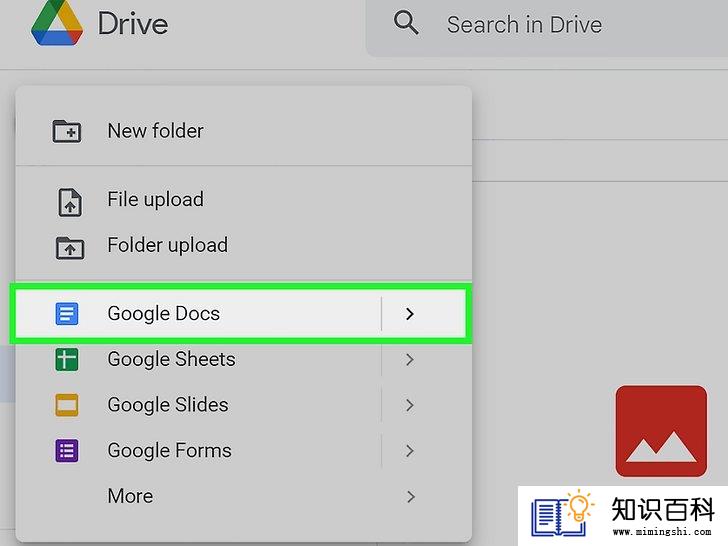
Task: Click the green Google Sheets icon
Action: pyautogui.click(x=67, y=359)
